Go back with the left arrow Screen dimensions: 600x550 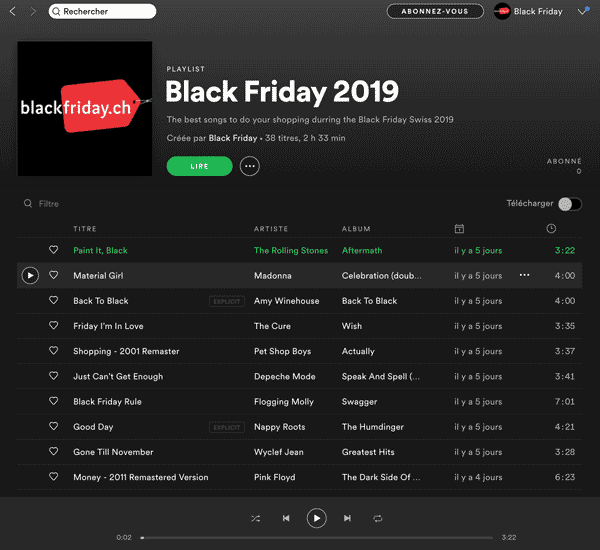[13, 11]
